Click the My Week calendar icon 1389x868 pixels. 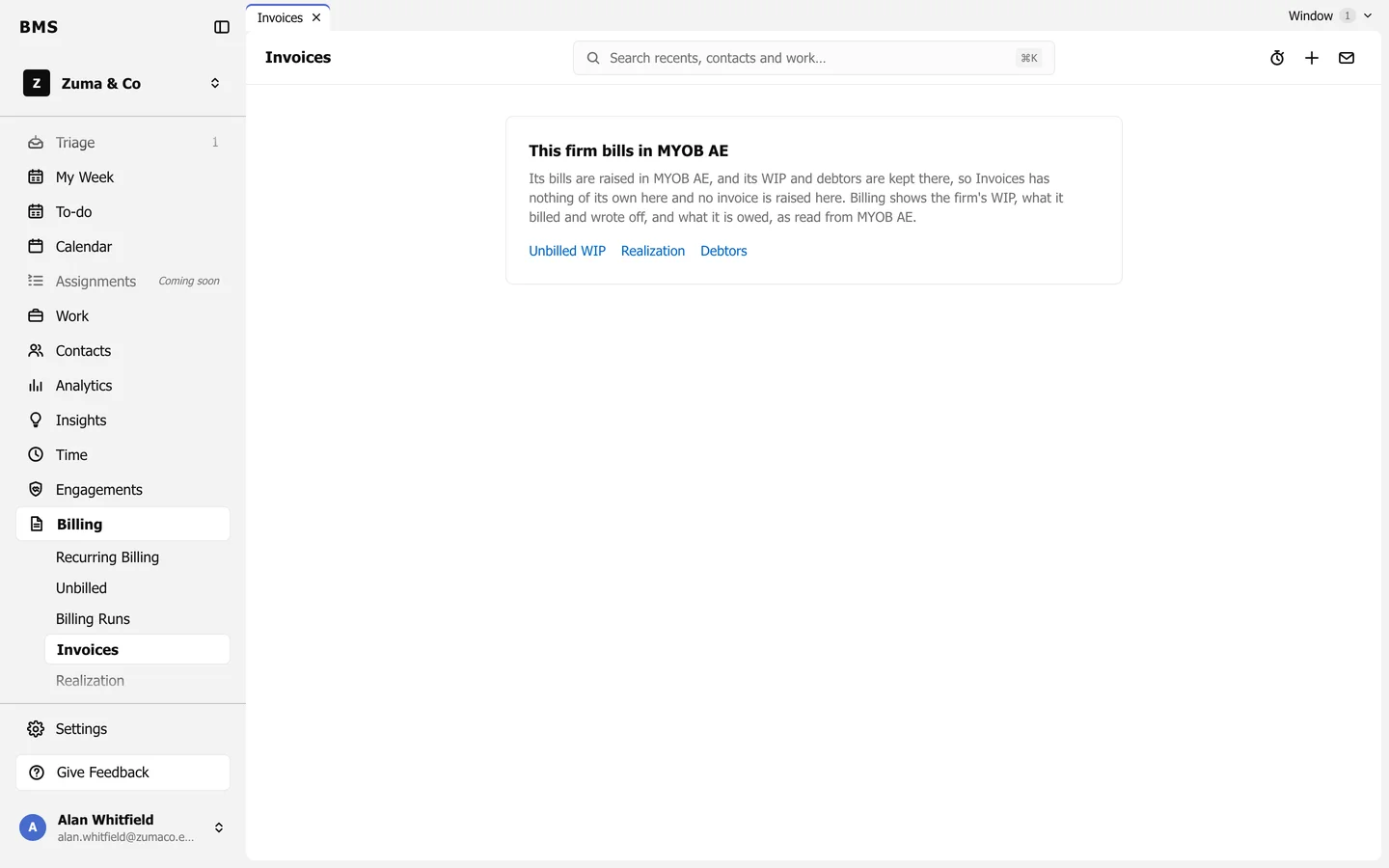coord(36,177)
